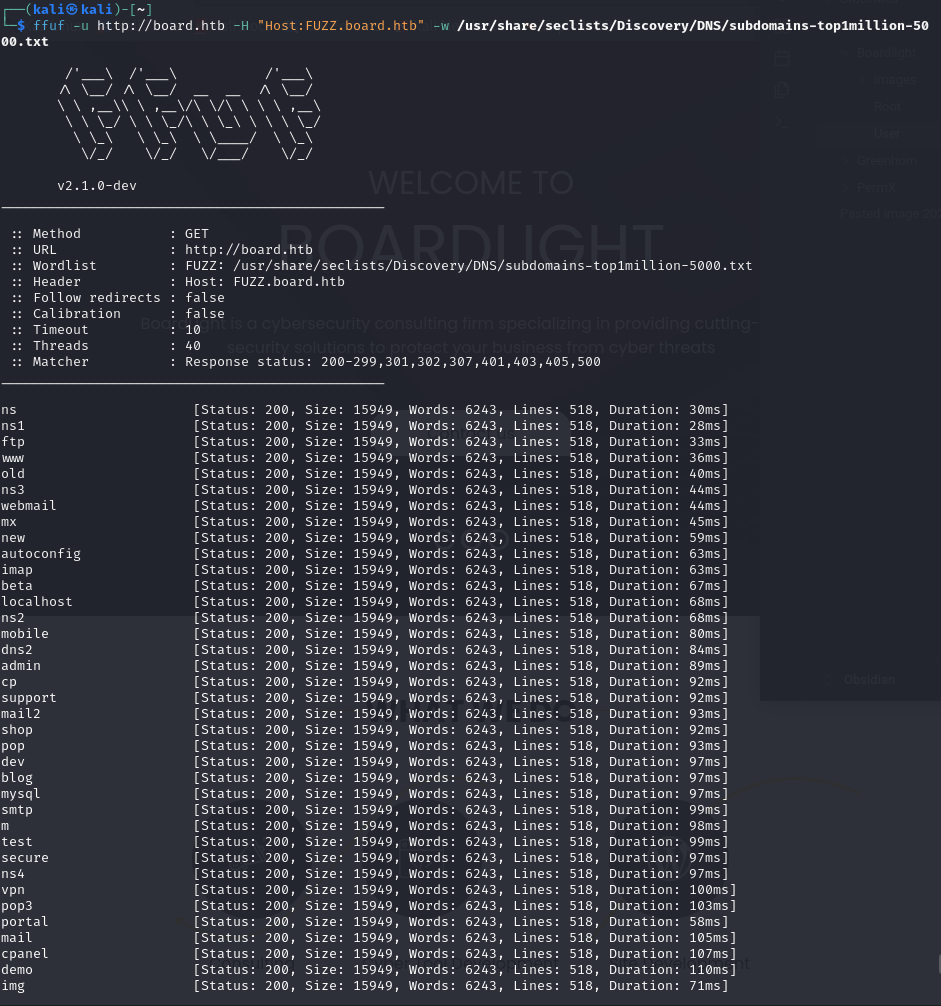Click the 'support' result row name
The width and height of the screenshot is (941, 1006).
pyautogui.click(x=28, y=698)
